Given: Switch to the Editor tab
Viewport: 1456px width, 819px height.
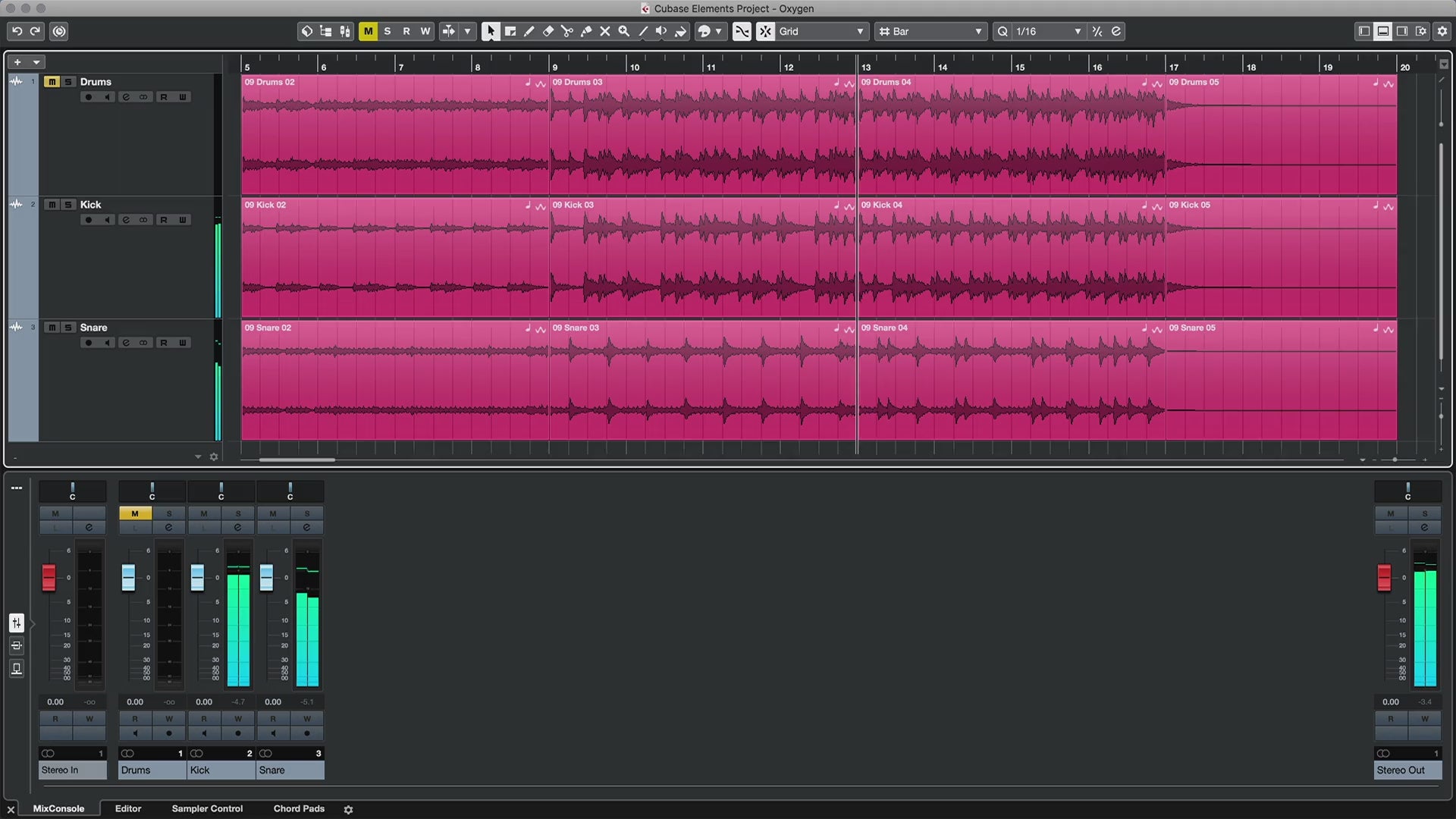Looking at the screenshot, I should coord(128,808).
